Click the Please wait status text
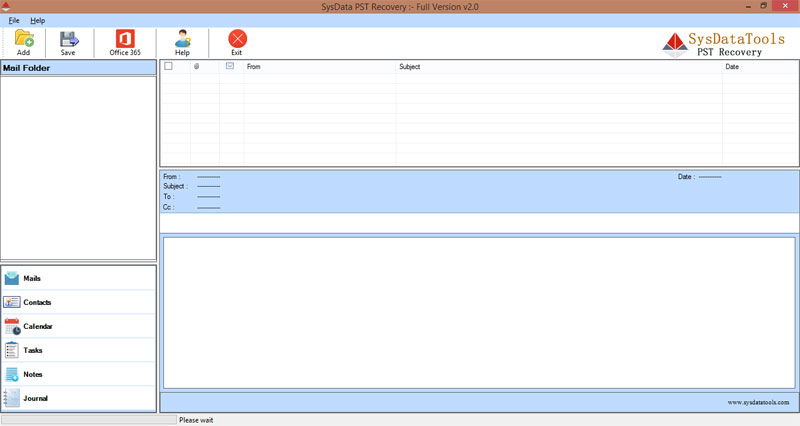Viewport: 800px width, 426px height. tap(196, 420)
